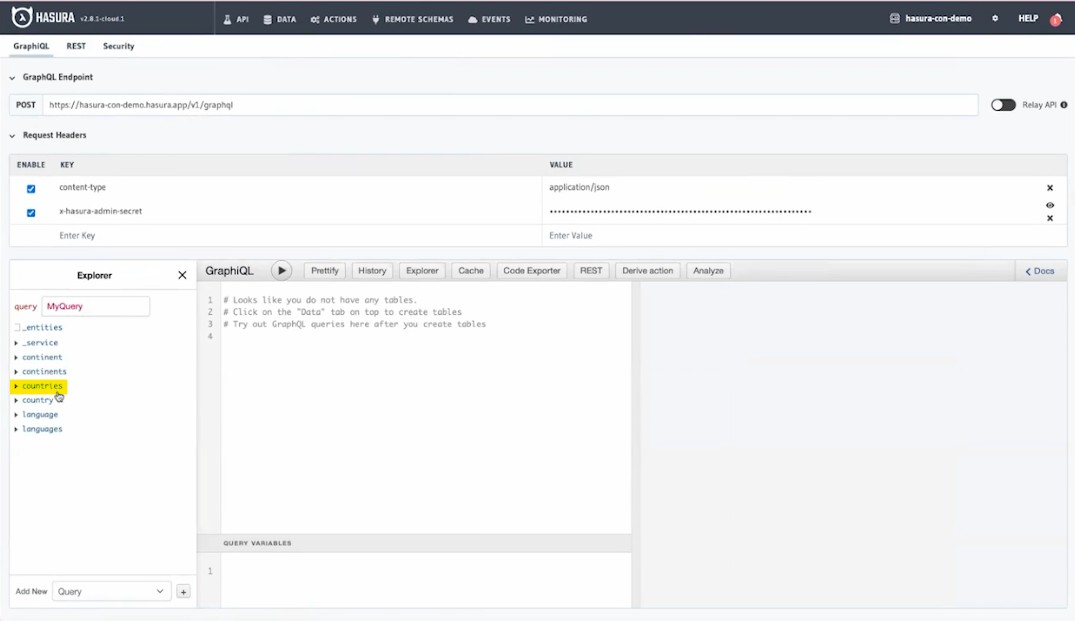The width and height of the screenshot is (1075, 621).
Task: Click the notification bell icon
Action: pos(1056,19)
